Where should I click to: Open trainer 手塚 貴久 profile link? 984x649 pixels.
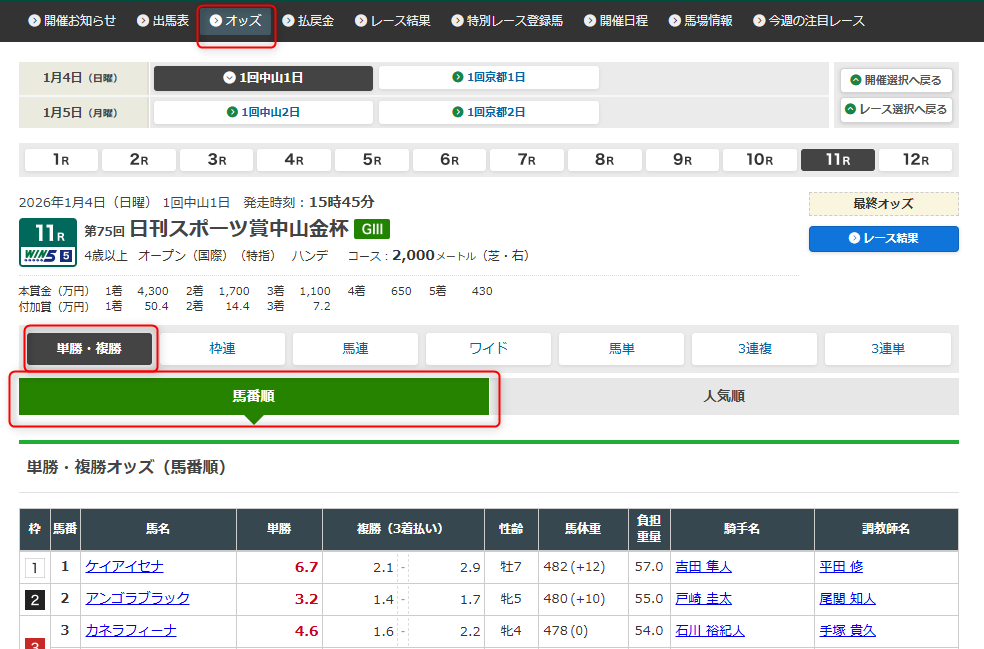point(847,630)
